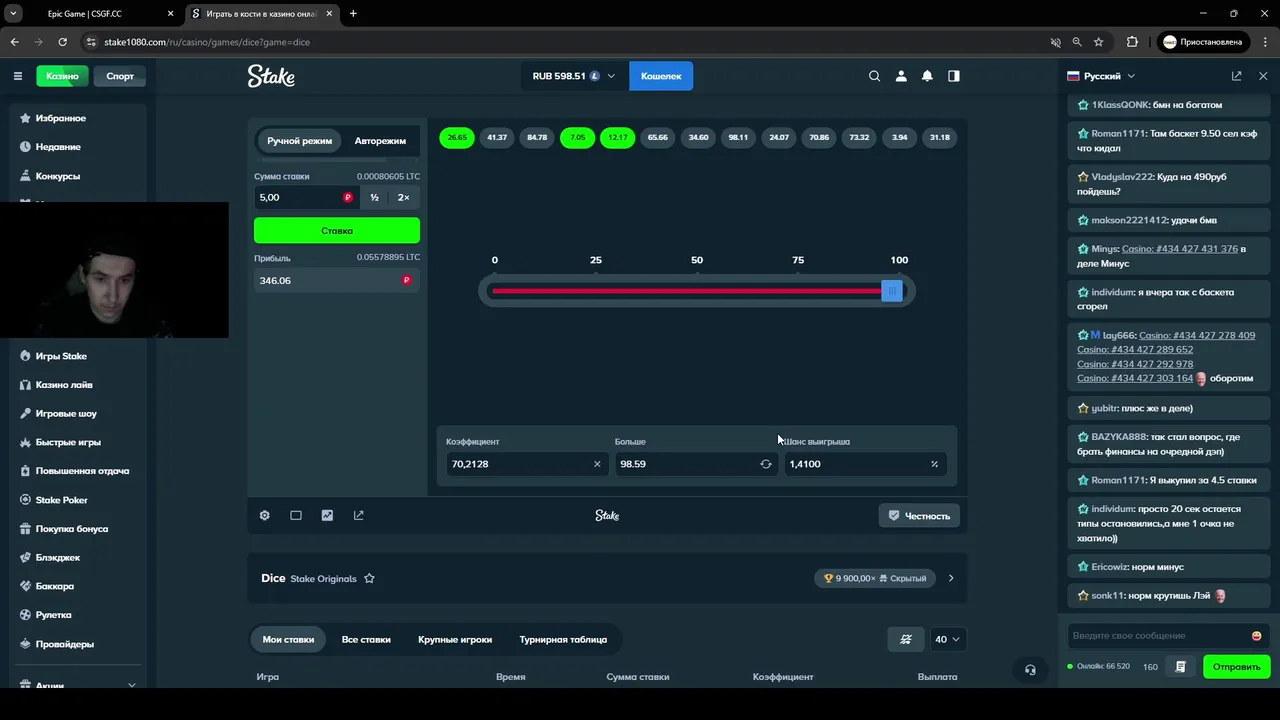The height and width of the screenshot is (720, 1280).
Task: Double the bet with 2× button
Action: click(x=403, y=197)
